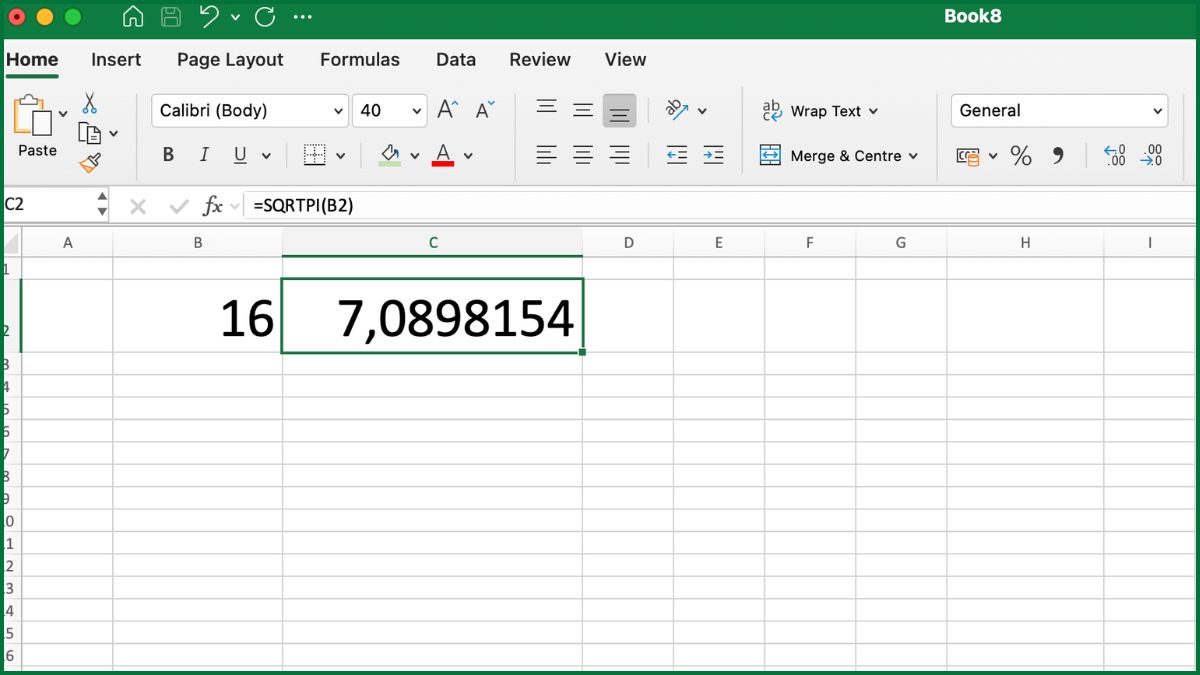
Task: Select the center align icon
Action: coord(583,155)
